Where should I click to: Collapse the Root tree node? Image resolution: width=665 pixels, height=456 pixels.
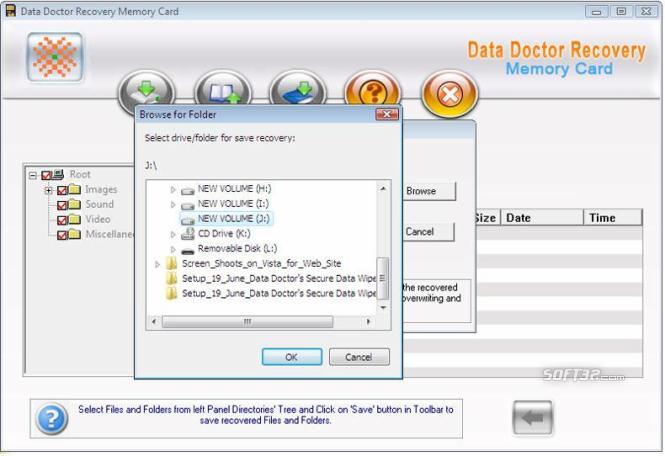click(x=33, y=175)
